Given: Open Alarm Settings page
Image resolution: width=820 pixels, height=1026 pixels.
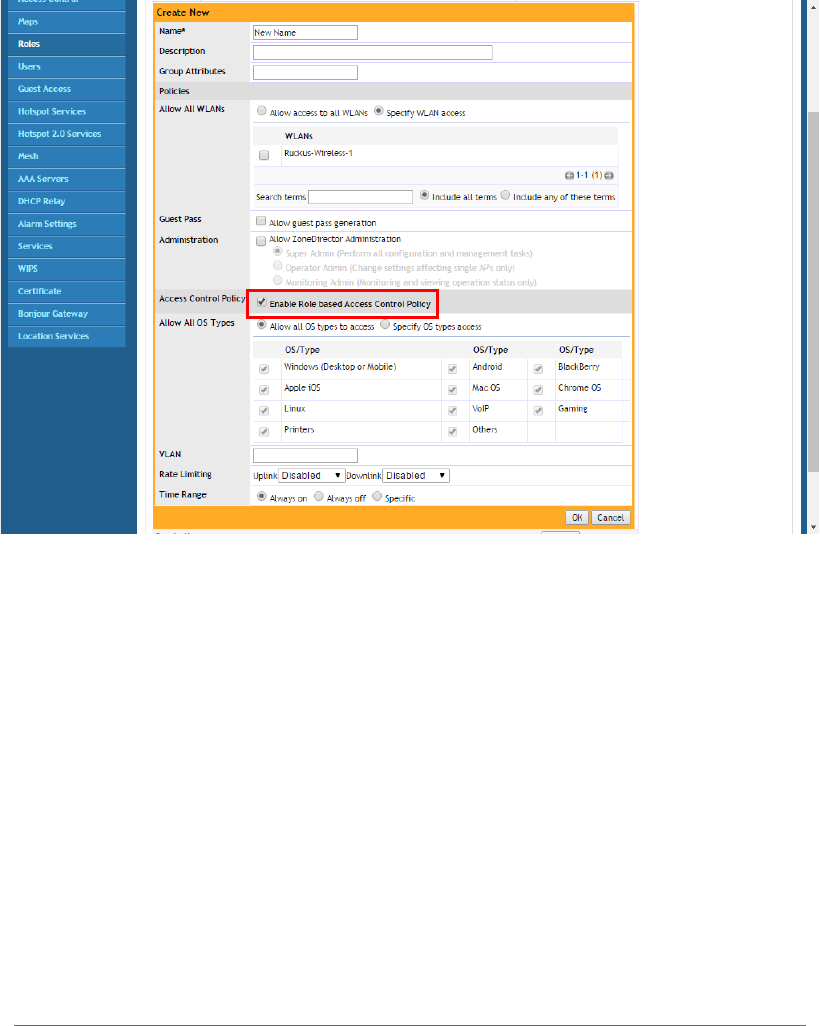Looking at the screenshot, I should click(66, 224).
